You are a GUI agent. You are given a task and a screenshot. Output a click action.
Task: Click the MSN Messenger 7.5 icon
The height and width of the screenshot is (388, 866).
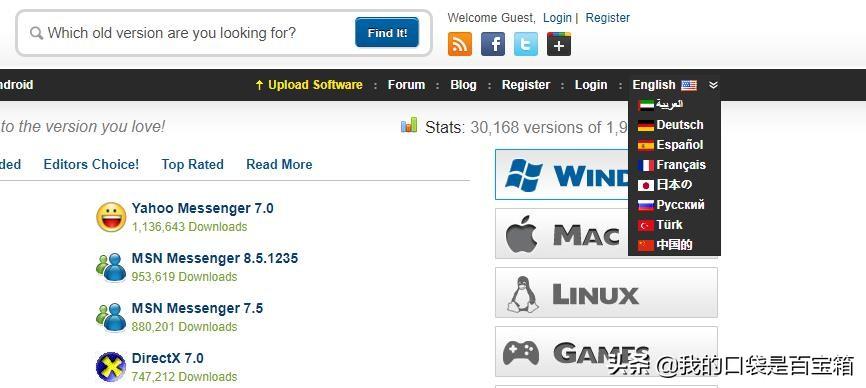[x=111, y=317]
